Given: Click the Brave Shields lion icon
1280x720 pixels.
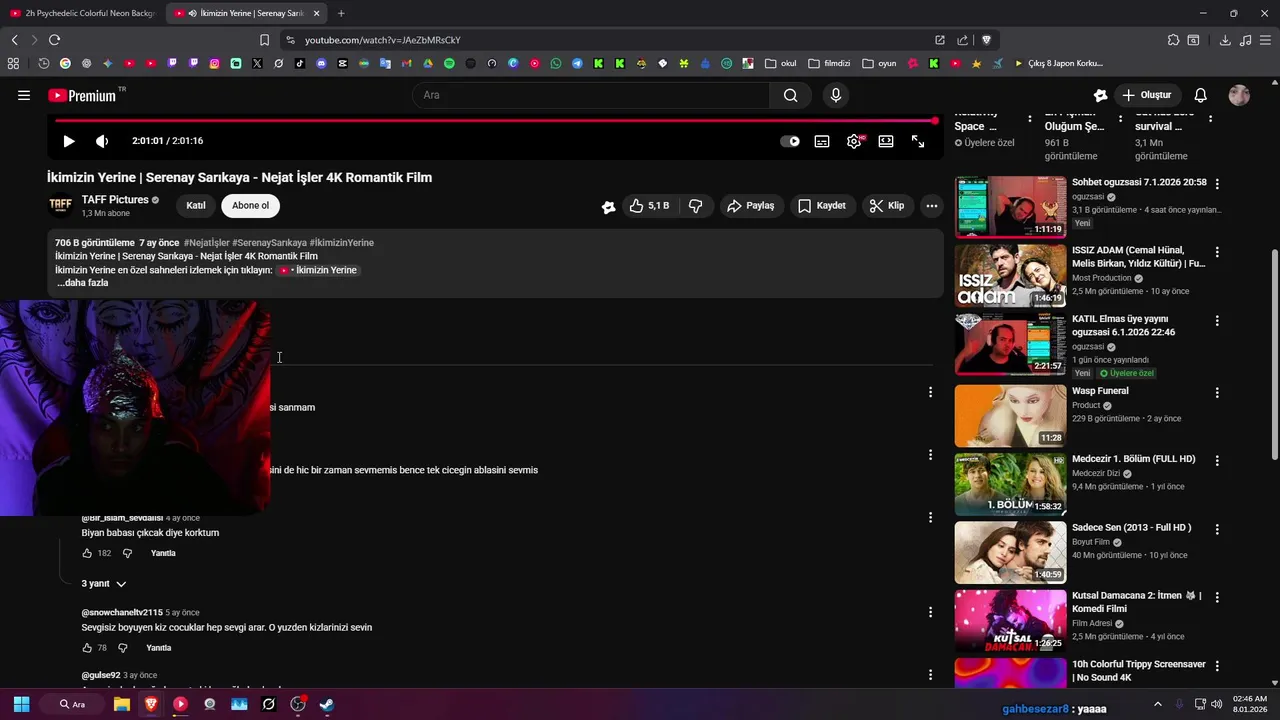Looking at the screenshot, I should 986,40.
